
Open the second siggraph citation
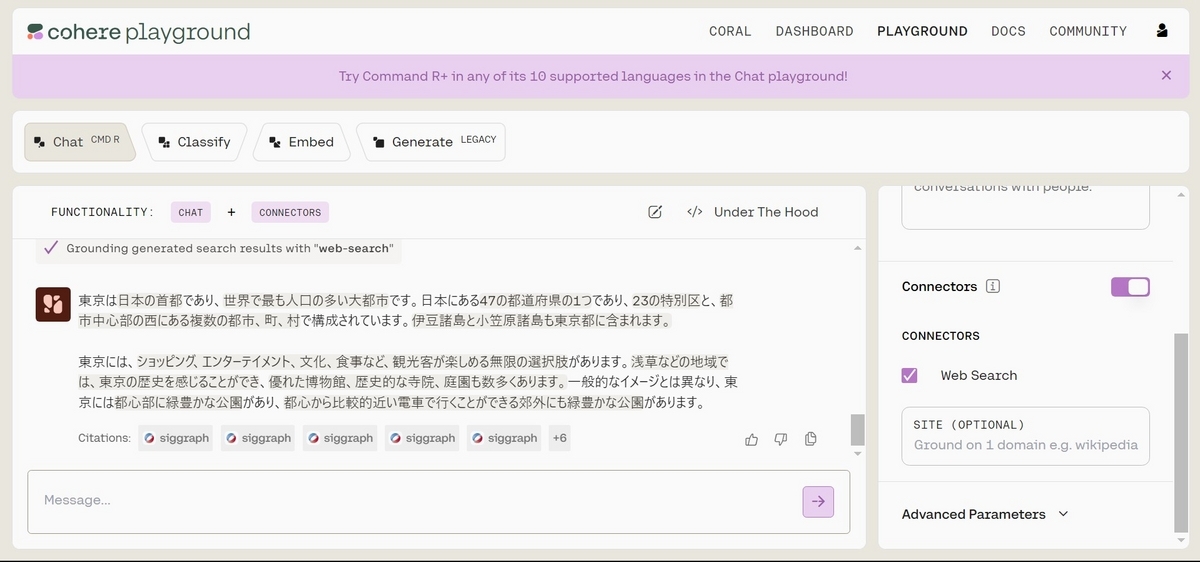pyautogui.click(x=258, y=438)
